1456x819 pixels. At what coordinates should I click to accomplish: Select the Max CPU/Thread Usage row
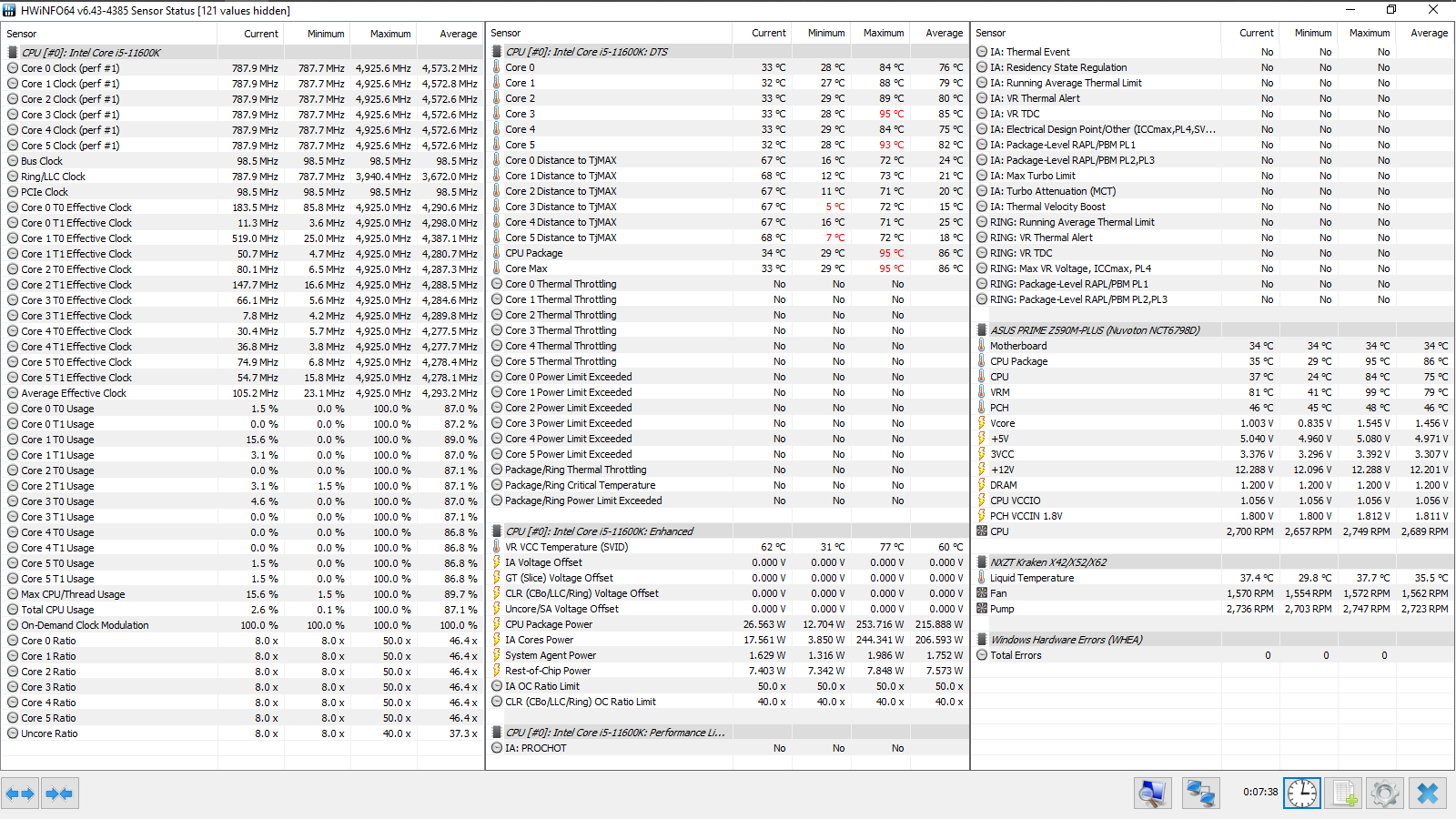click(242, 594)
